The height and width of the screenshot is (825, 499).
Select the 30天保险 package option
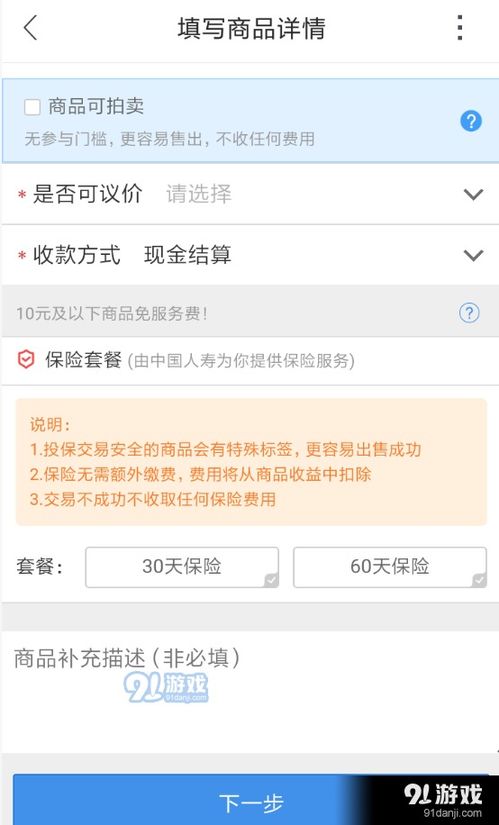pyautogui.click(x=182, y=567)
